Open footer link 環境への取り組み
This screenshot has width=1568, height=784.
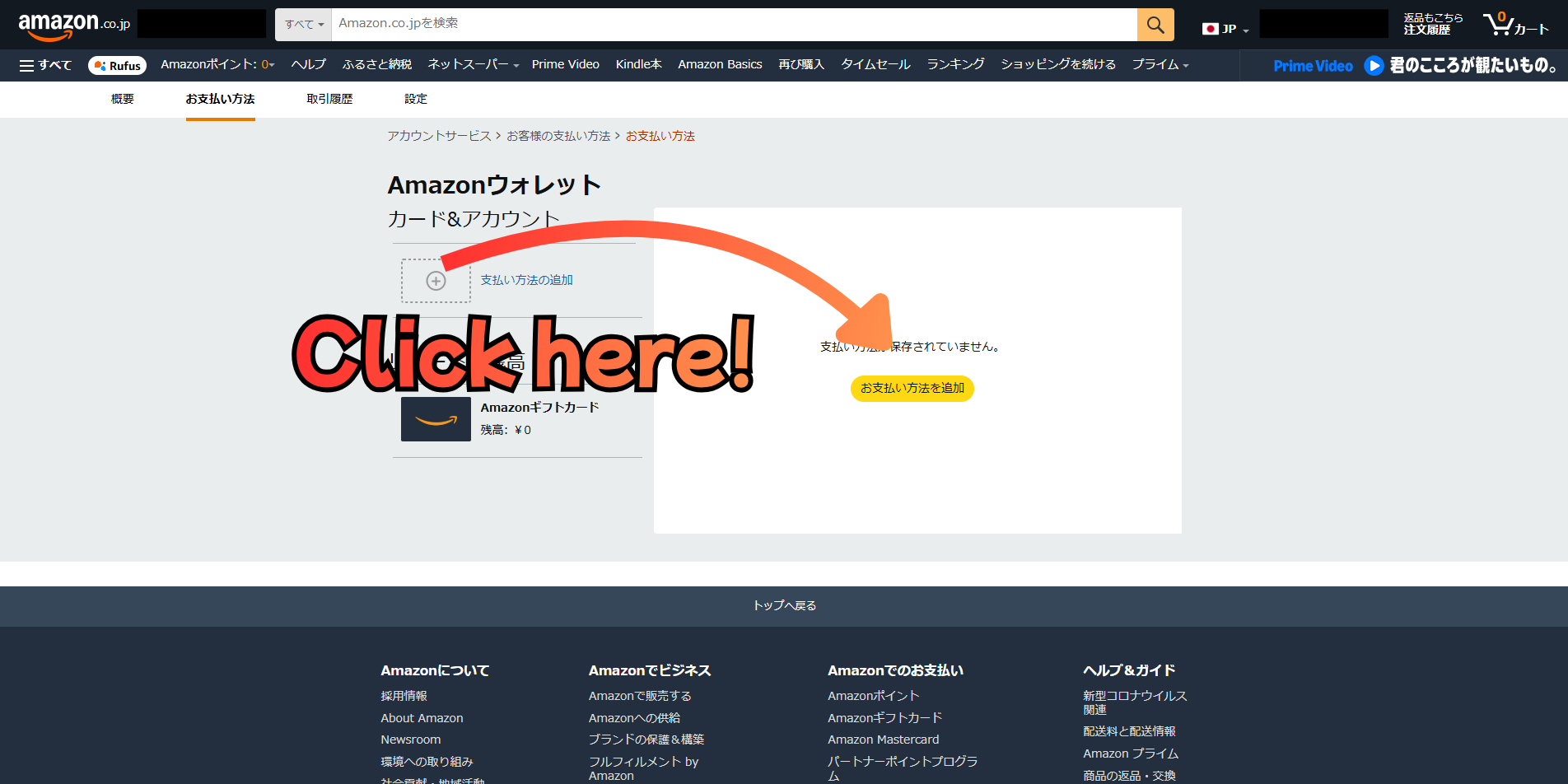(x=427, y=762)
